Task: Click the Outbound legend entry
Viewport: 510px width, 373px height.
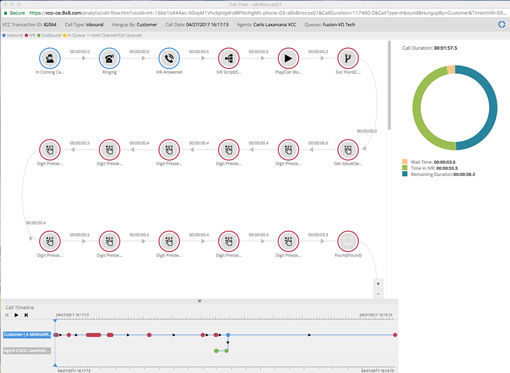Action: click(x=49, y=35)
